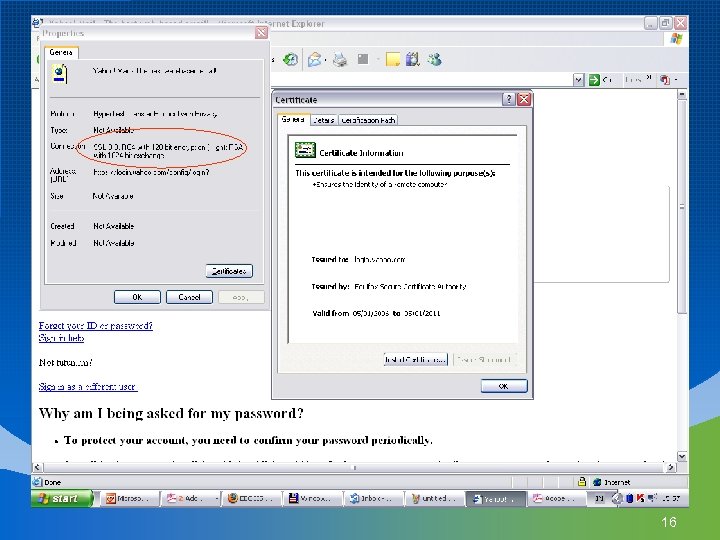Click the page icon in Properties dialog
Image resolution: width=720 pixels, height=540 pixels.
click(x=60, y=74)
